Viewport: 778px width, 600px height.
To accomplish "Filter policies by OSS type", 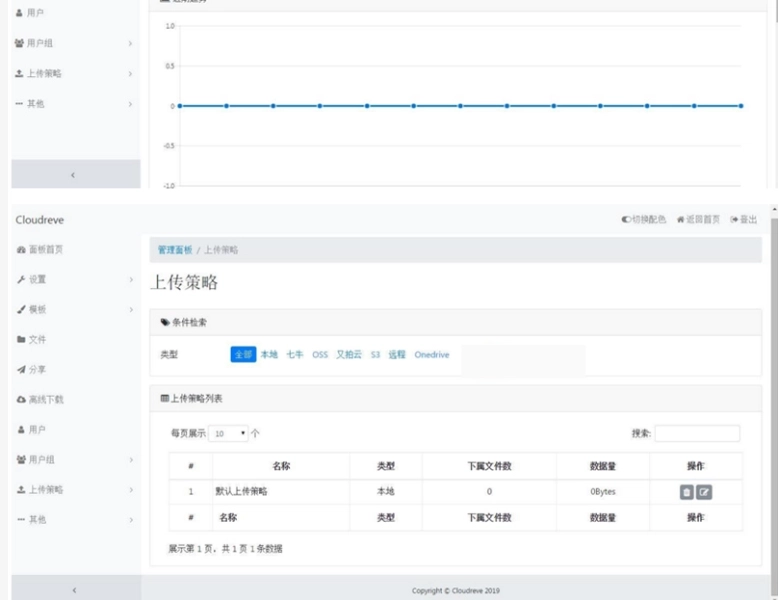I will [320, 354].
